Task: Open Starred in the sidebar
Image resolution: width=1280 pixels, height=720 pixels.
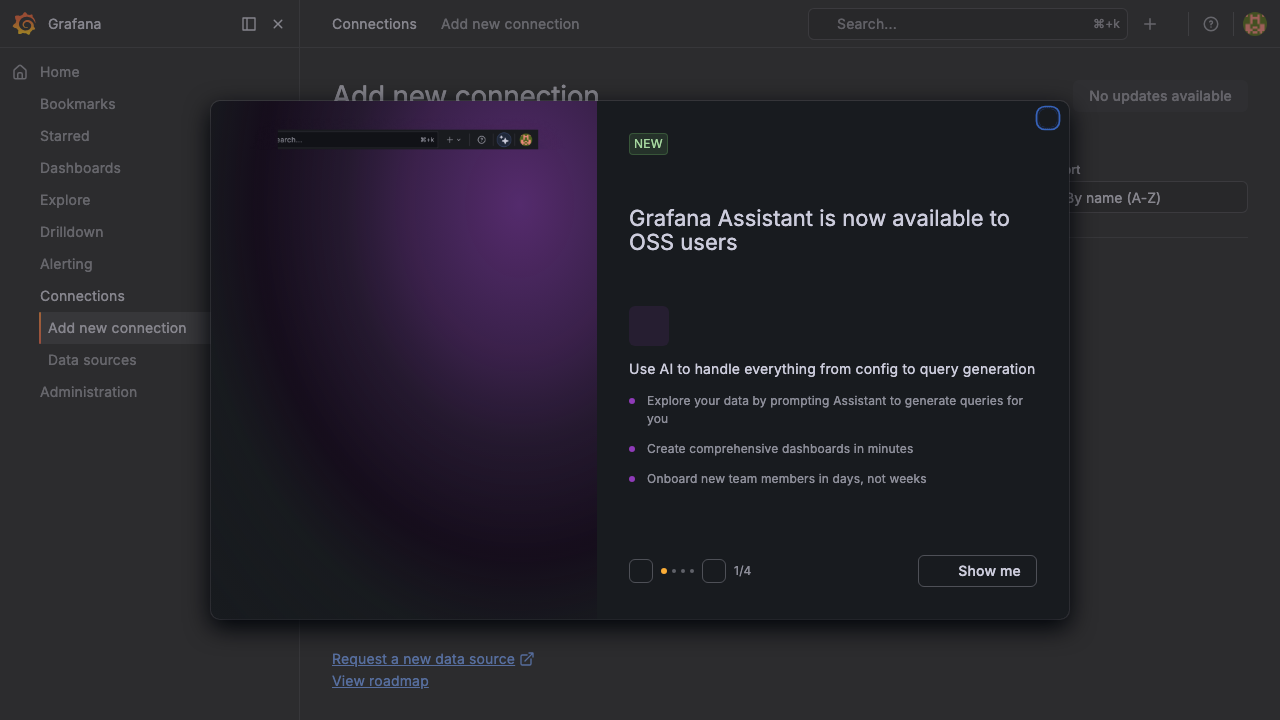Action: click(x=65, y=136)
